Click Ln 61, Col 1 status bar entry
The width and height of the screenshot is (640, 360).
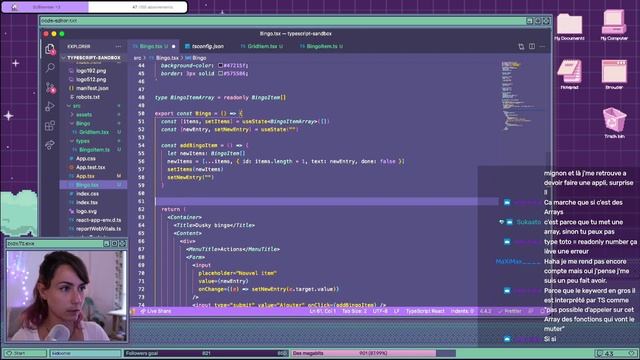(x=322, y=311)
